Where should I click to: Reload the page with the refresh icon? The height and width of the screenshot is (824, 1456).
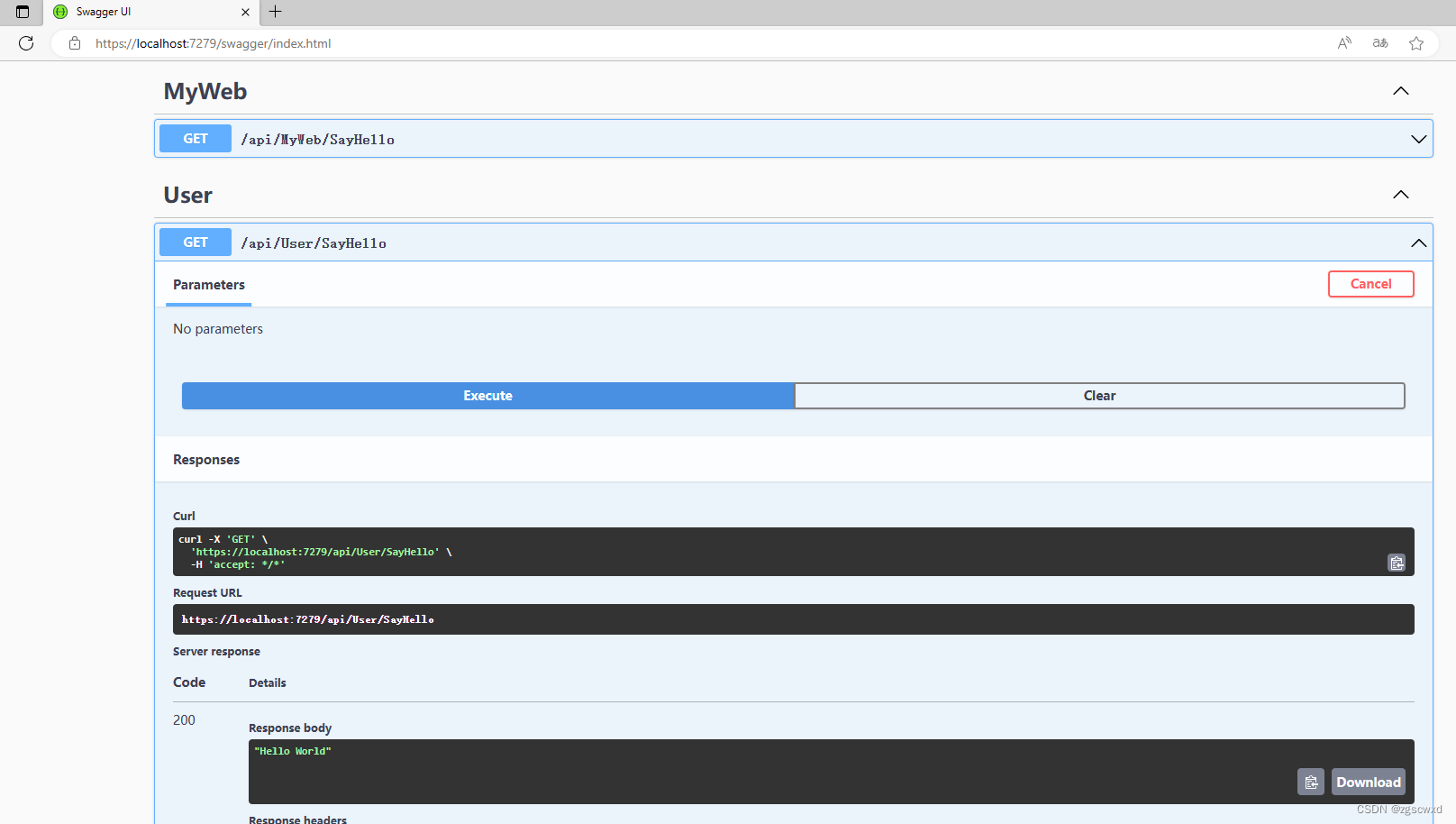[26, 43]
